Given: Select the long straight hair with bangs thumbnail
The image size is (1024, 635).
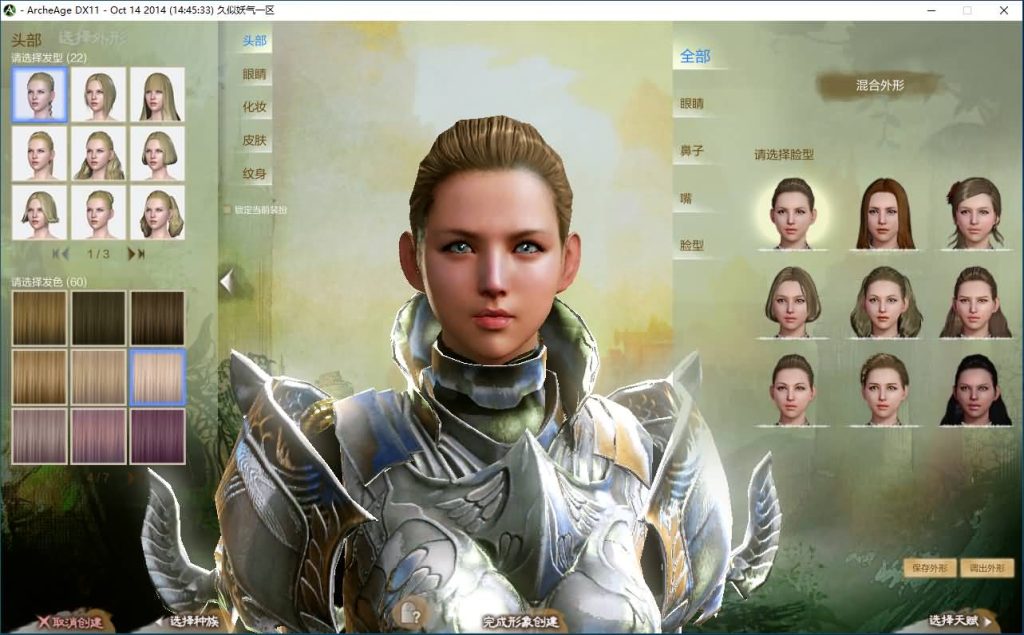Looking at the screenshot, I should [157, 95].
